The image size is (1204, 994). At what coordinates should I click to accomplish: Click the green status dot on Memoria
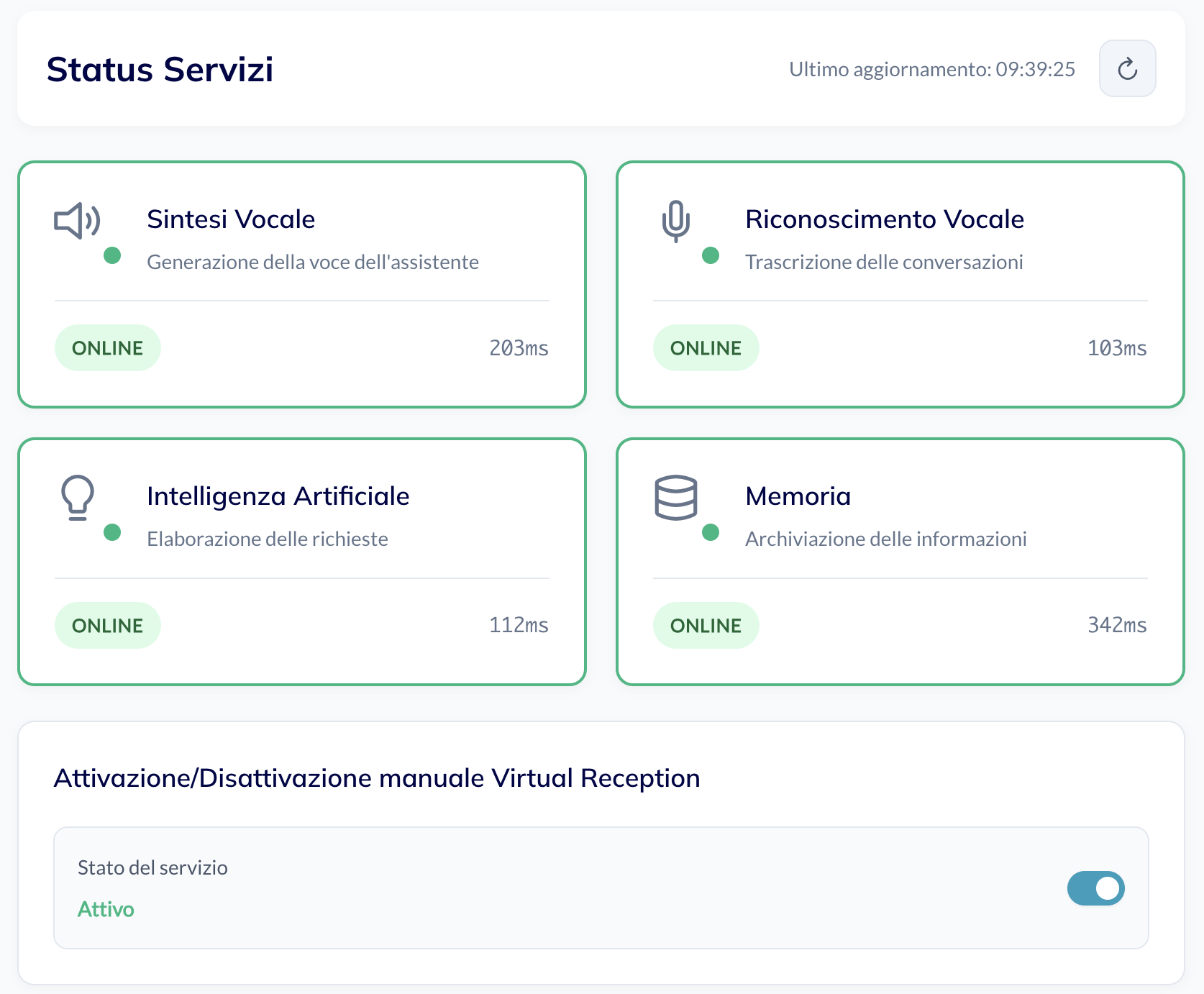711,532
